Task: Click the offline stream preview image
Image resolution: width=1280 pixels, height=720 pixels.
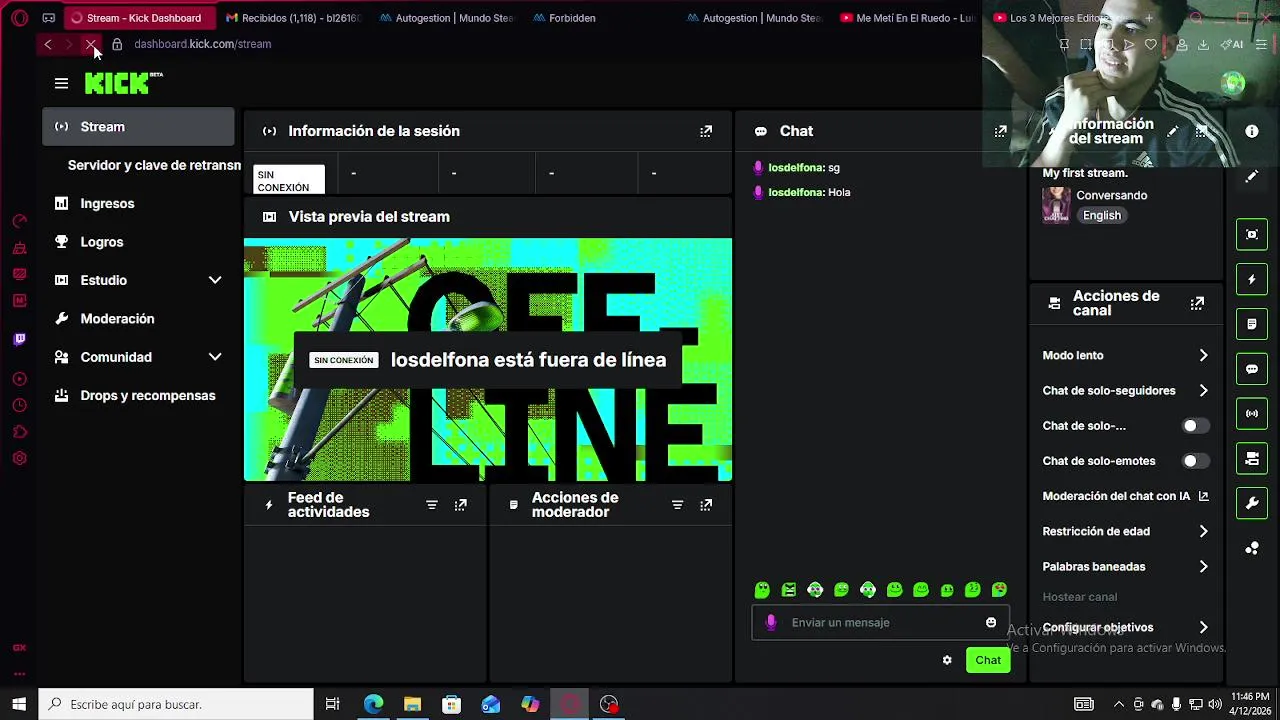Action: coord(488,360)
